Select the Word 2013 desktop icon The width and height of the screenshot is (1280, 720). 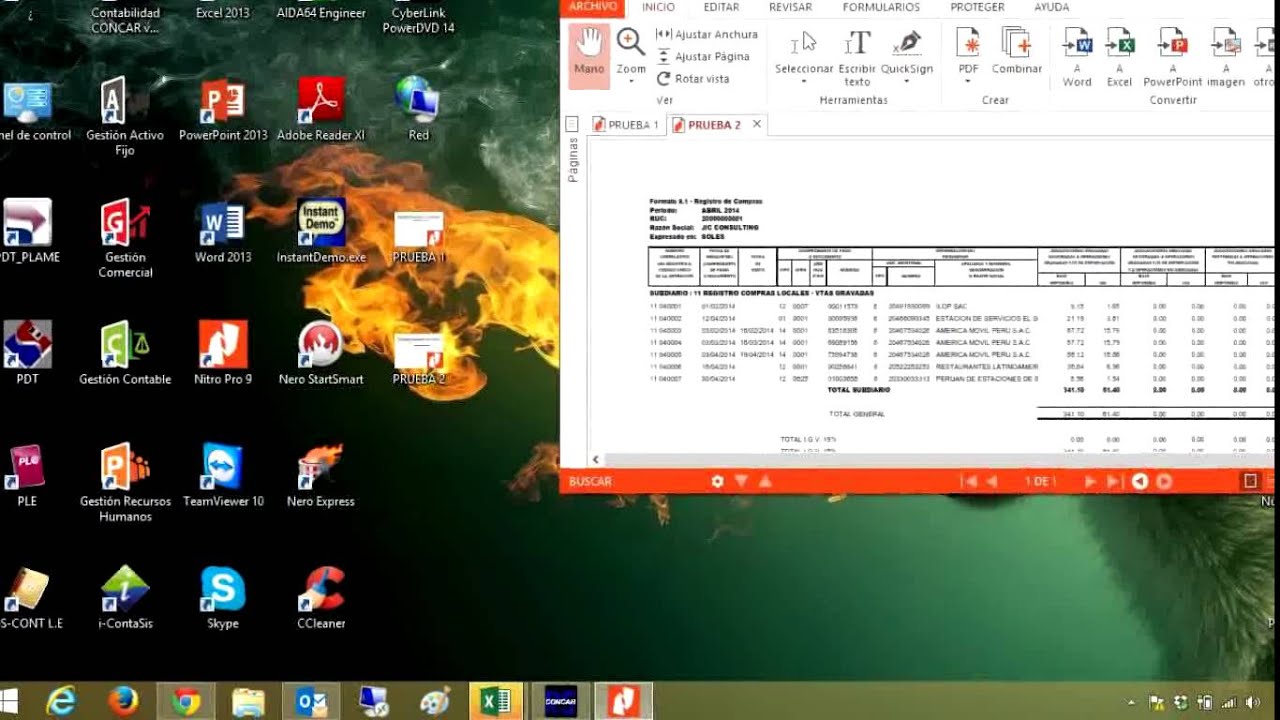tap(223, 232)
